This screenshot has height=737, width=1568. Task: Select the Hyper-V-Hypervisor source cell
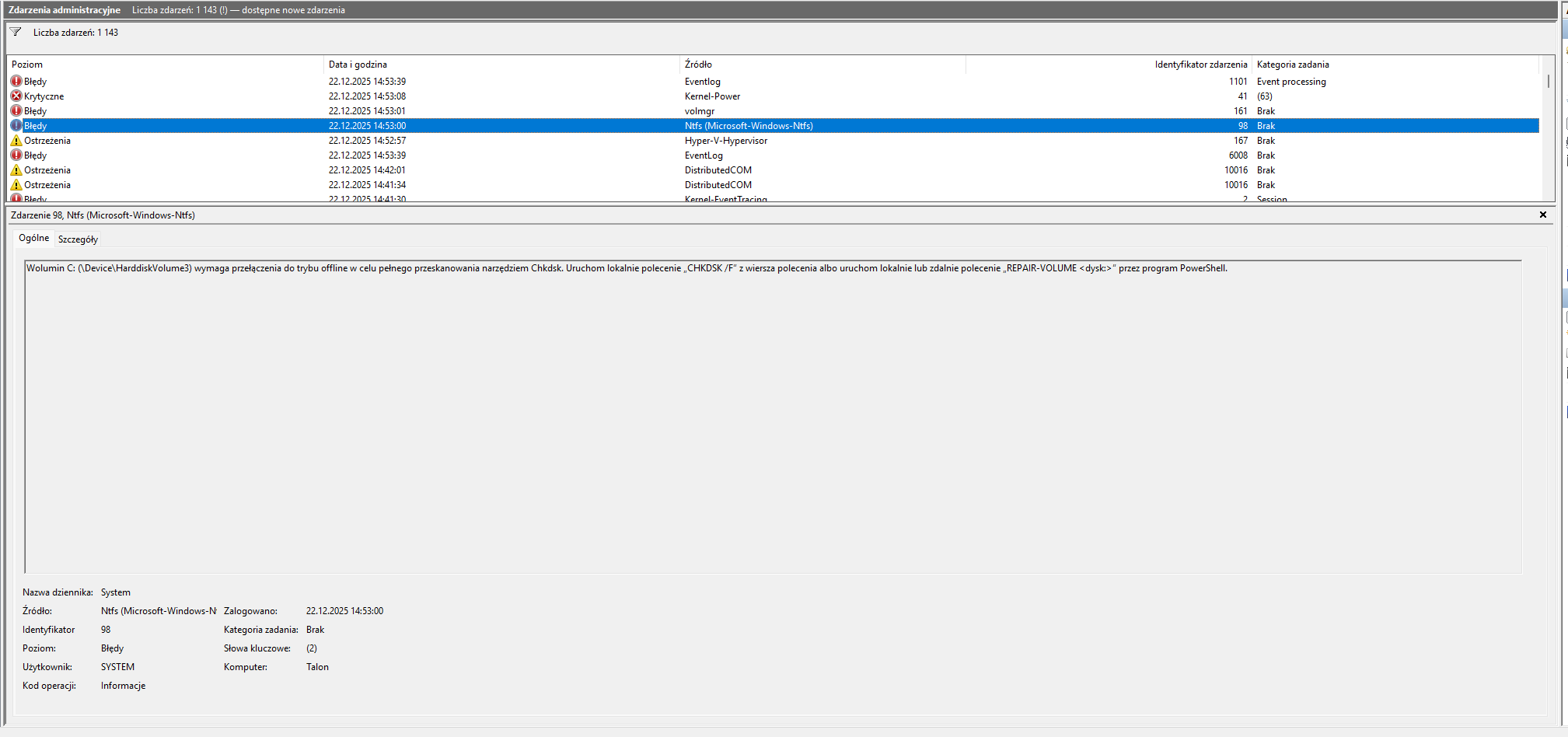726,141
